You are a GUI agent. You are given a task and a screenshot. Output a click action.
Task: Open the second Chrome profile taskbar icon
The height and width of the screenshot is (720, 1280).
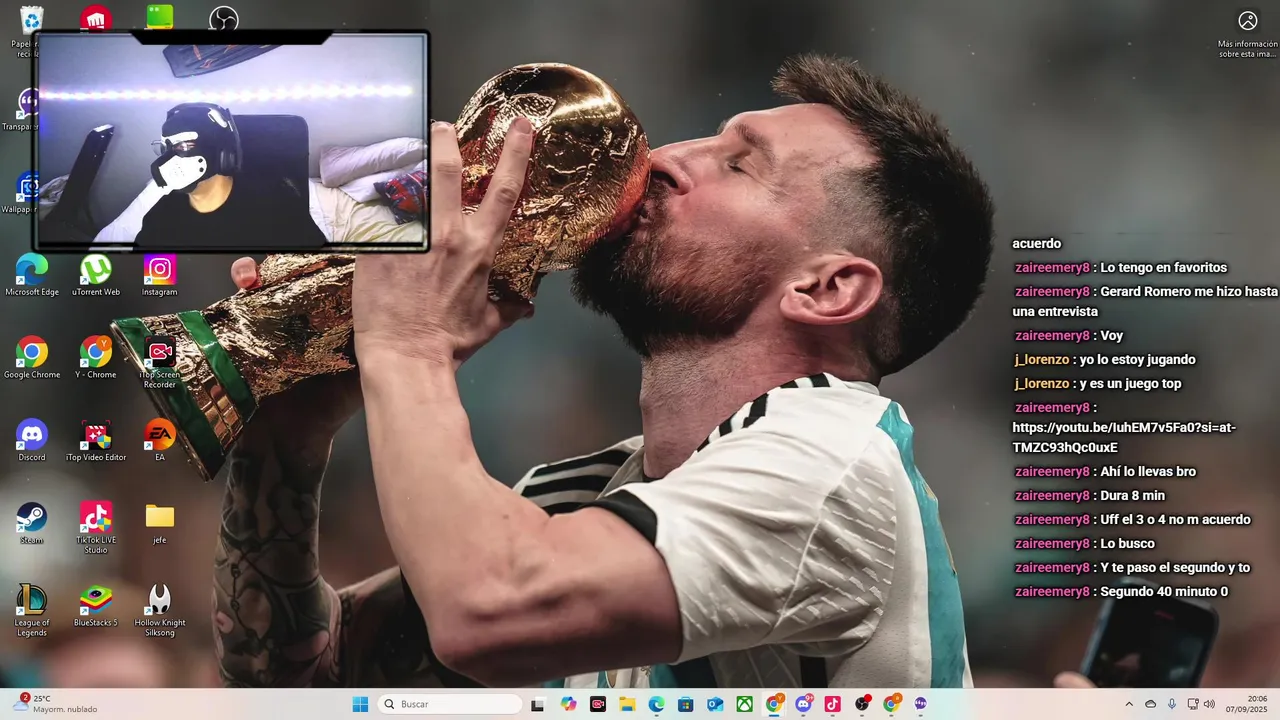(891, 704)
